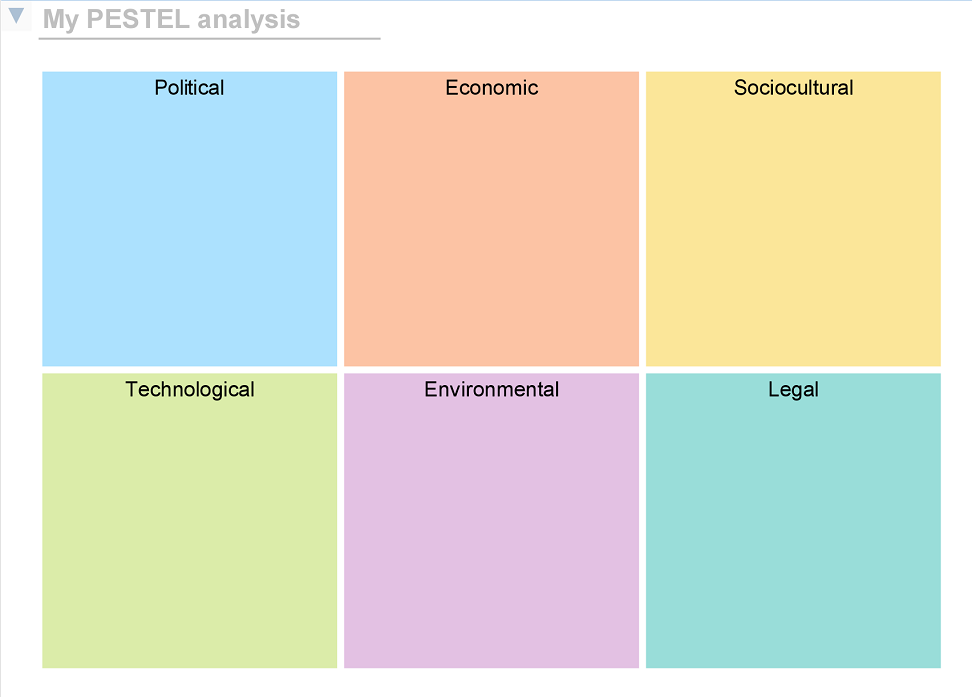Viewport: 972px width, 697px height.
Task: Click the white gap between Political and Economic boxes
Action: (341, 218)
